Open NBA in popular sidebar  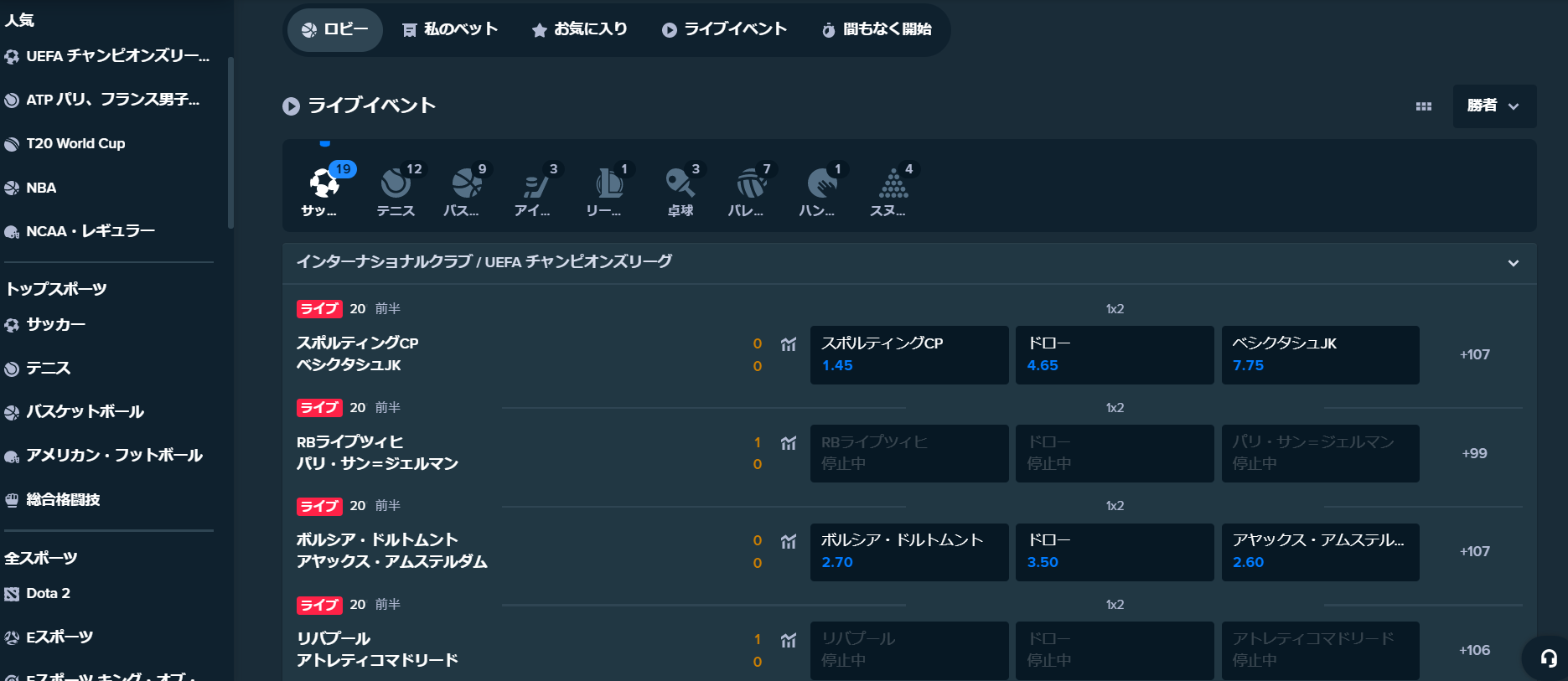31,188
